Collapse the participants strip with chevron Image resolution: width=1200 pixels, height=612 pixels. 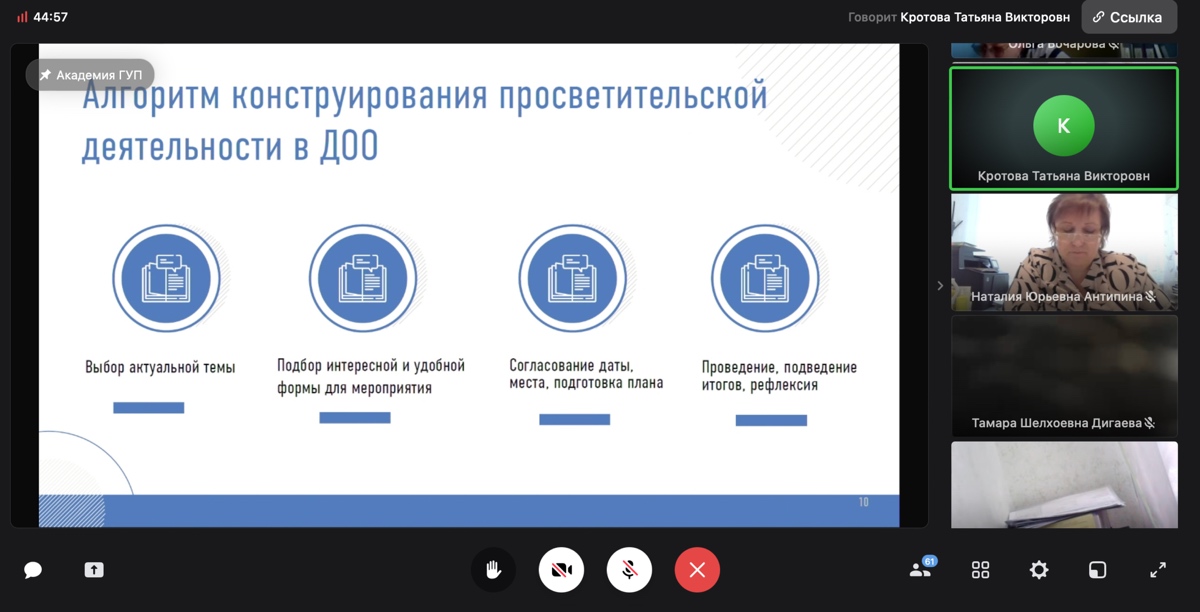[939, 286]
